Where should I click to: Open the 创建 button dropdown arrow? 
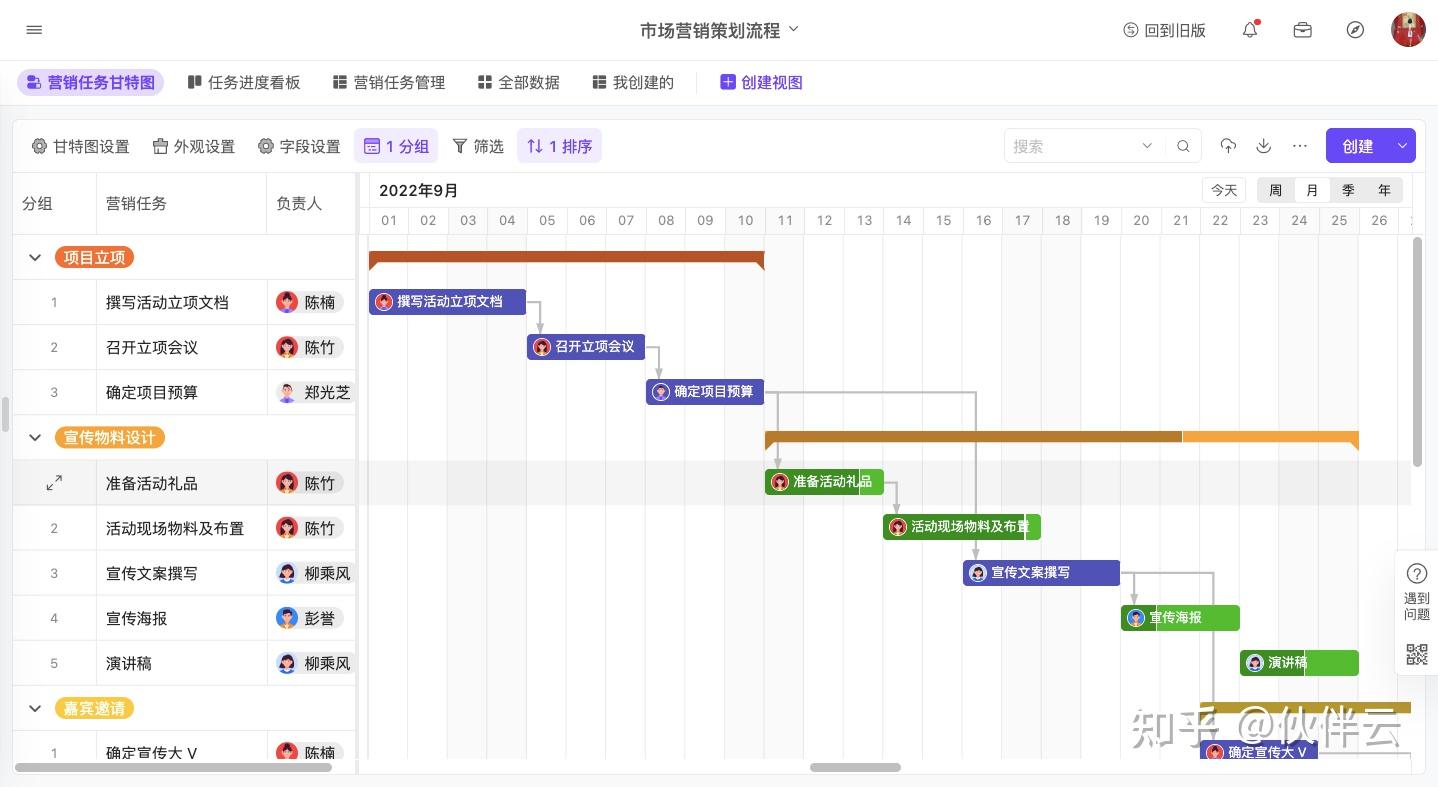pyautogui.click(x=1402, y=146)
